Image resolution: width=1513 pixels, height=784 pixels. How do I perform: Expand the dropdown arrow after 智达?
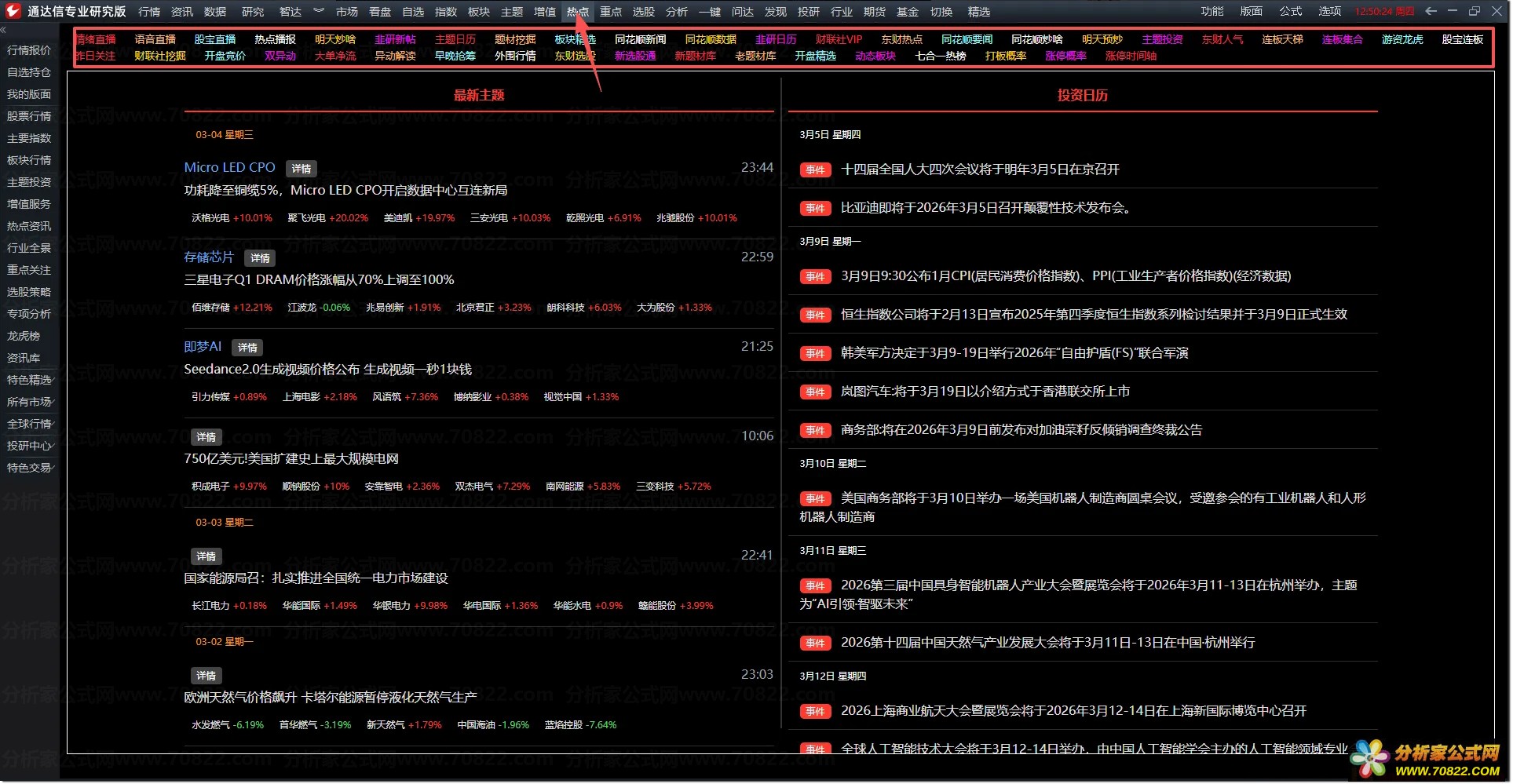318,11
